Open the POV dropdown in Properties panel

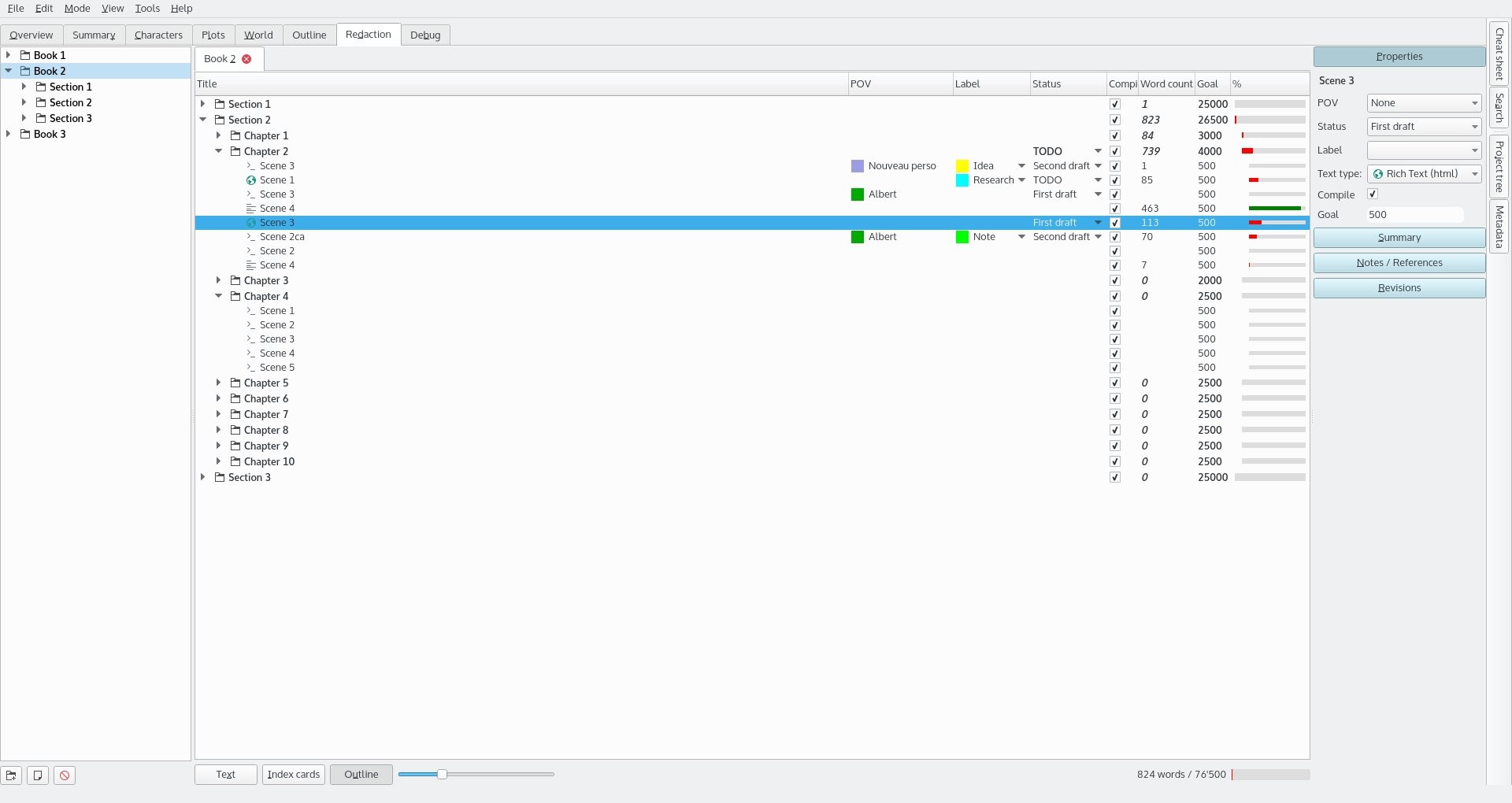click(x=1424, y=103)
